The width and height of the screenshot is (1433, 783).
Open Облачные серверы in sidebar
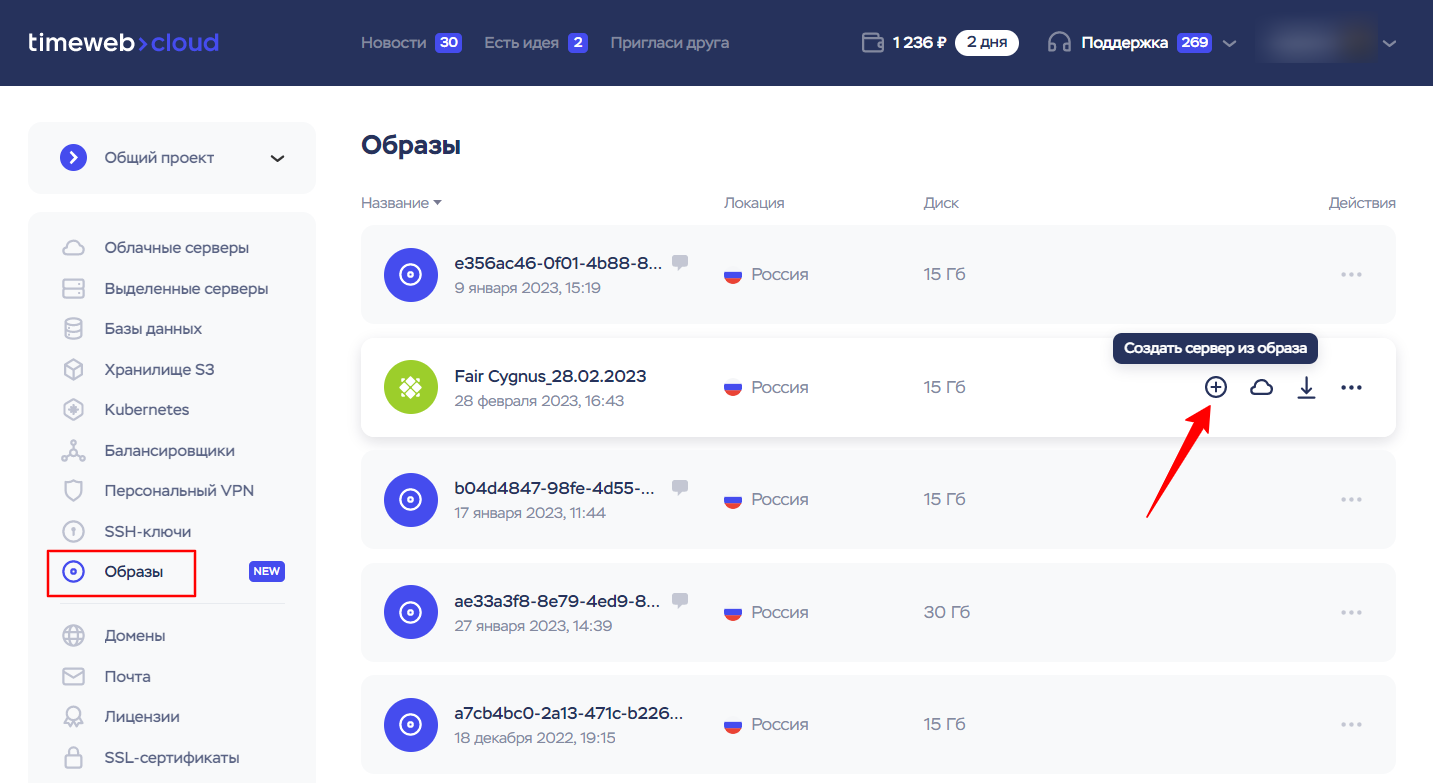(x=176, y=248)
